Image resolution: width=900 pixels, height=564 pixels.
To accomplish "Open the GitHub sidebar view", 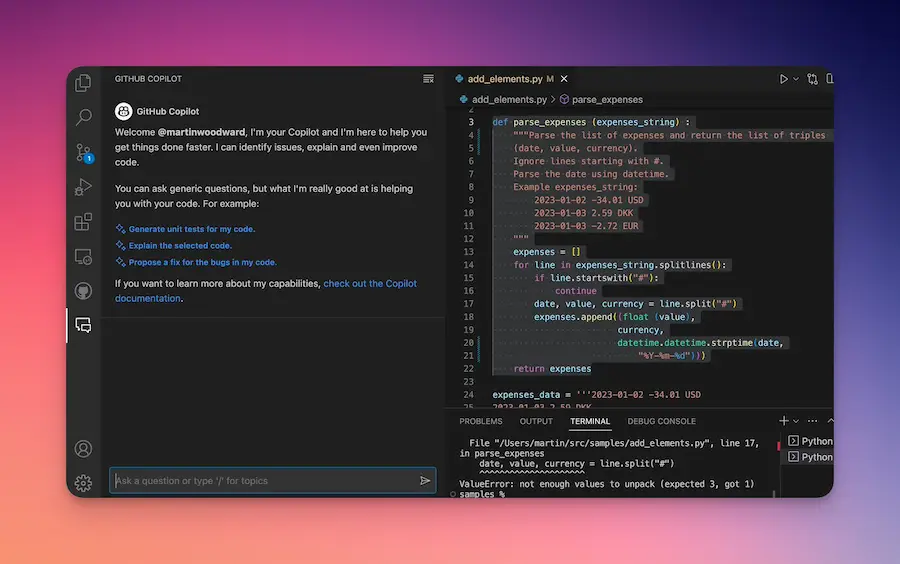I will pos(83,291).
